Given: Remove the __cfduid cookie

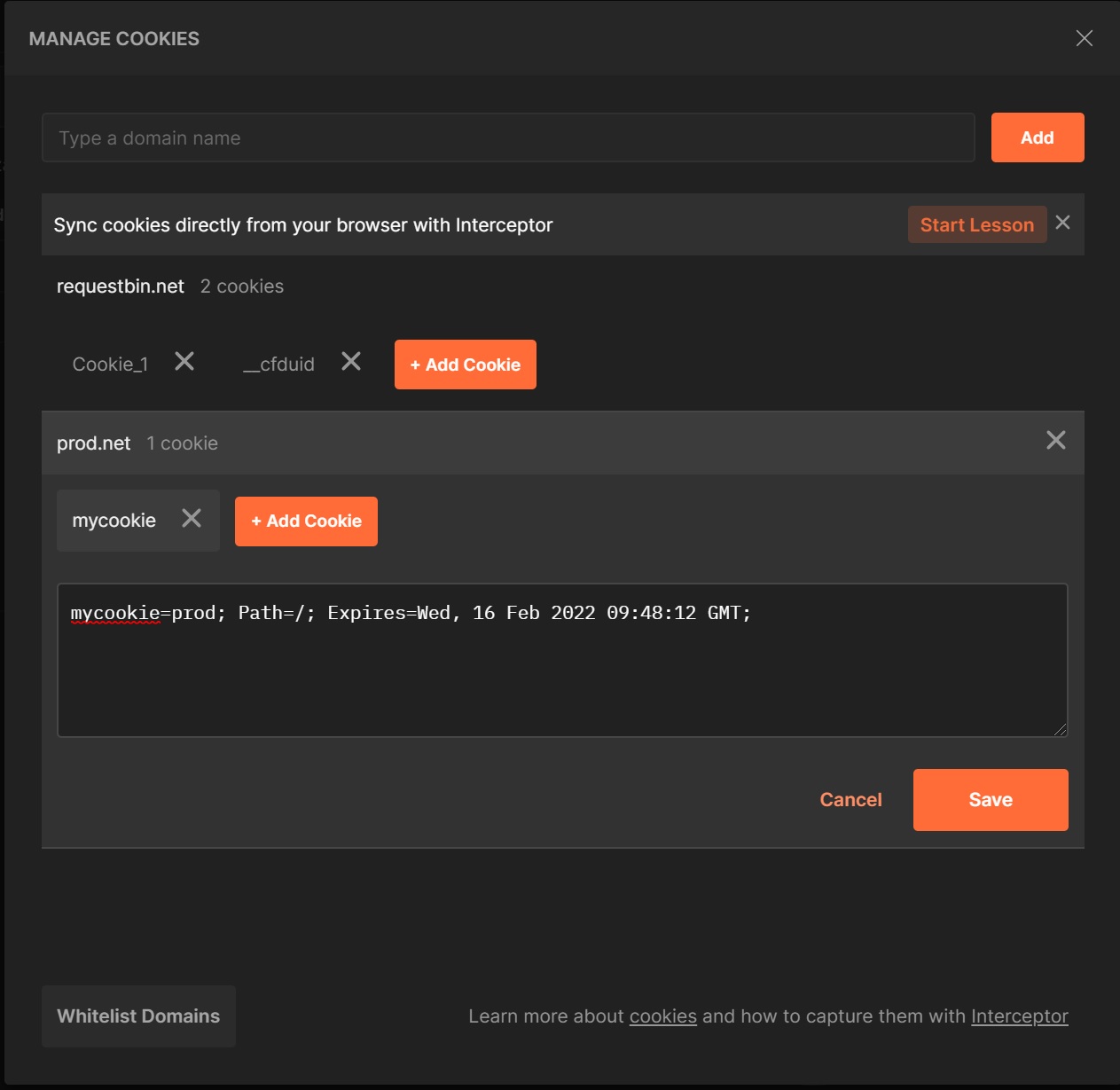Looking at the screenshot, I should click(x=351, y=362).
